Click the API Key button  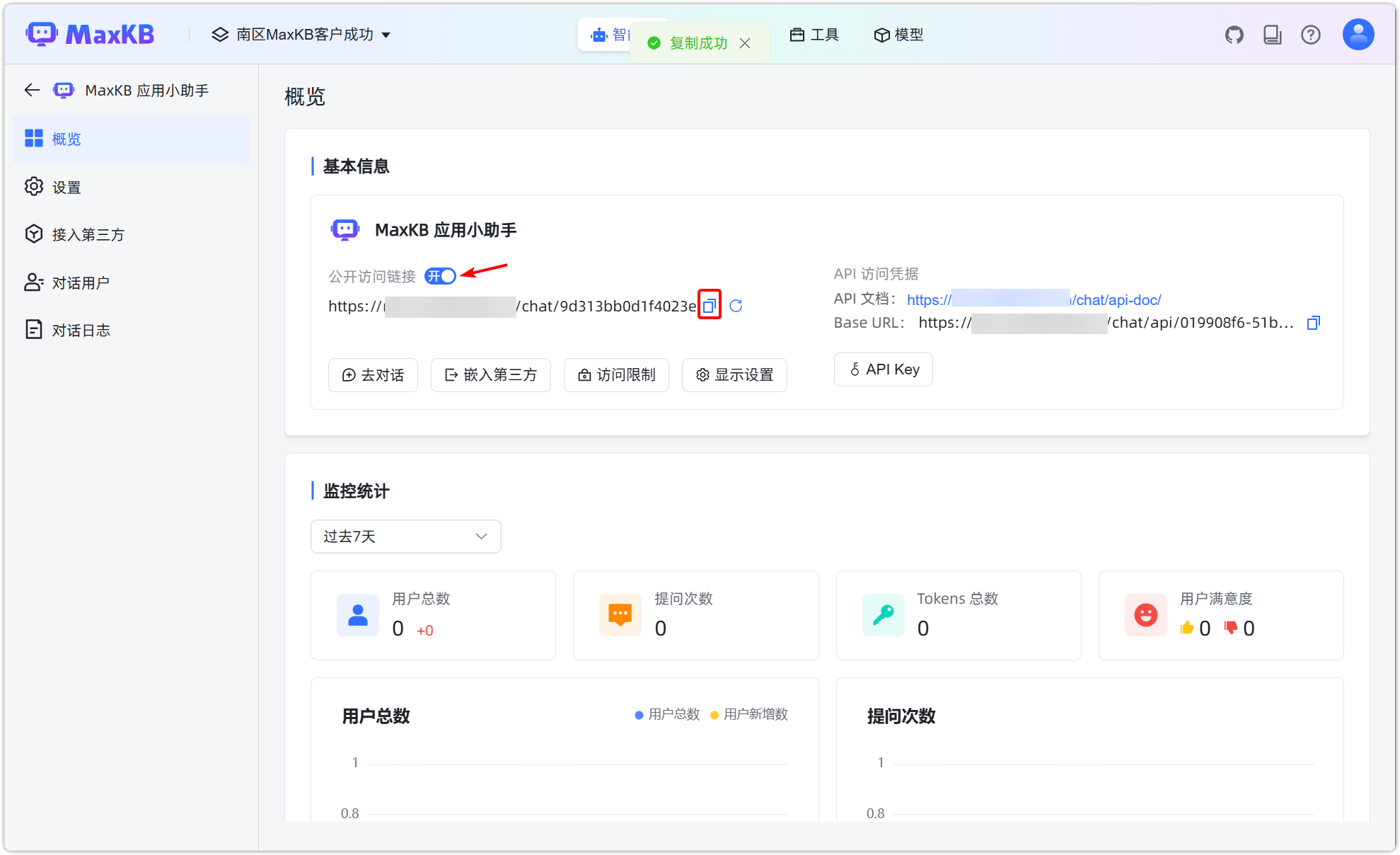[883, 369]
